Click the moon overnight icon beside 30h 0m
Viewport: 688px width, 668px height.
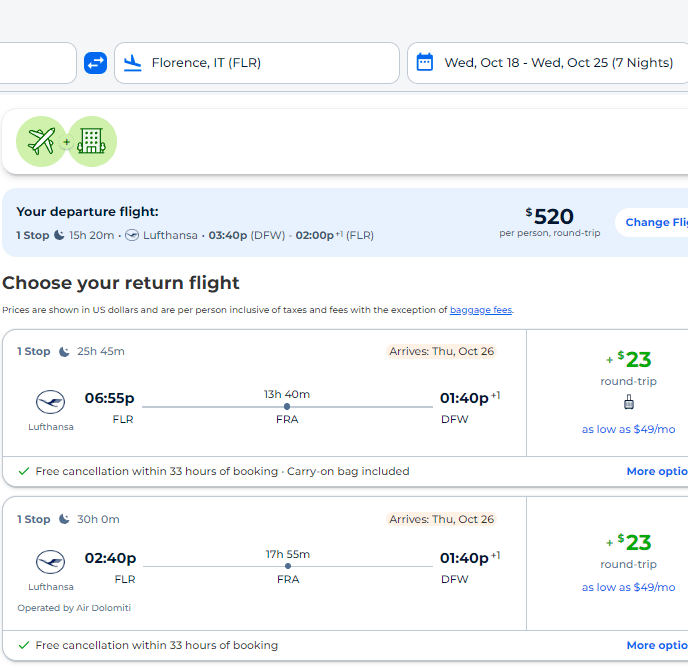coord(64,520)
